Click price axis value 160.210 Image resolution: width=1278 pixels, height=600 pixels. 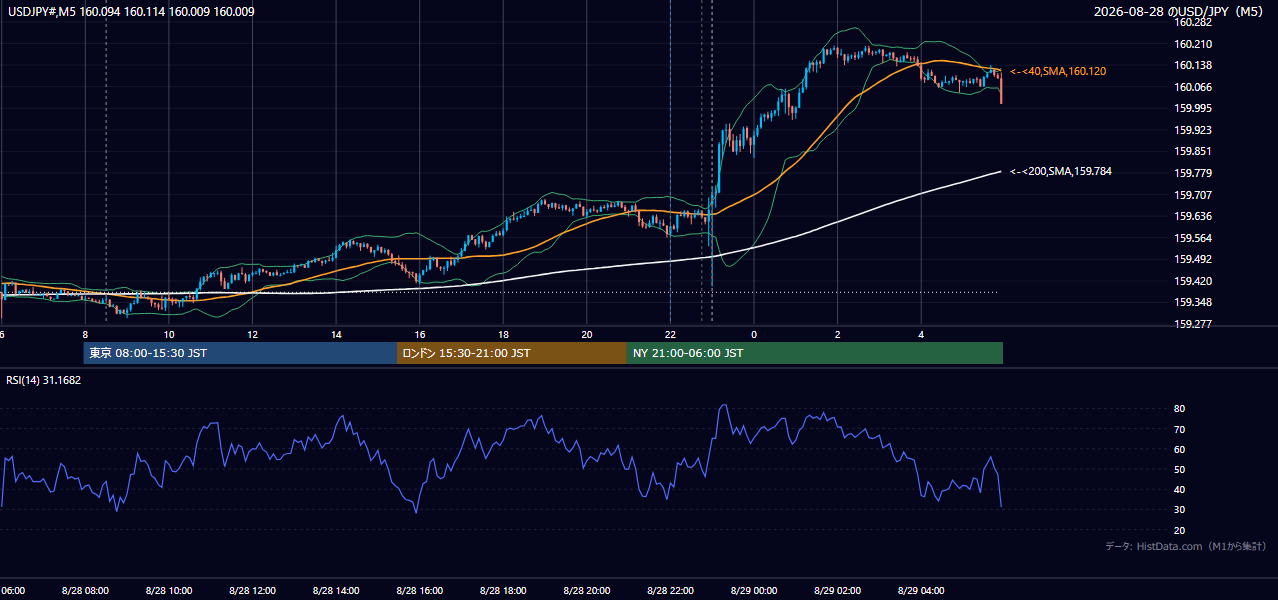click(x=1192, y=44)
